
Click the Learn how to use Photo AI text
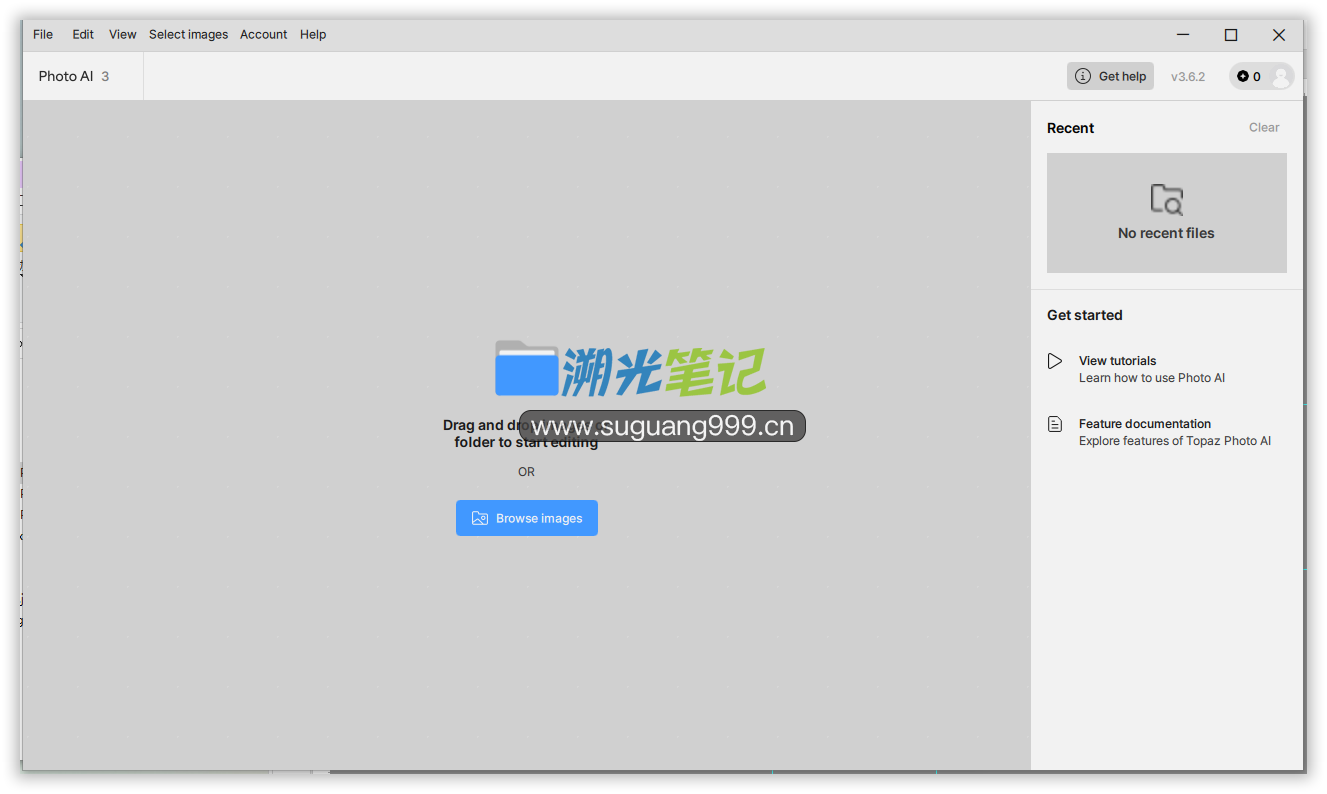(x=1152, y=378)
